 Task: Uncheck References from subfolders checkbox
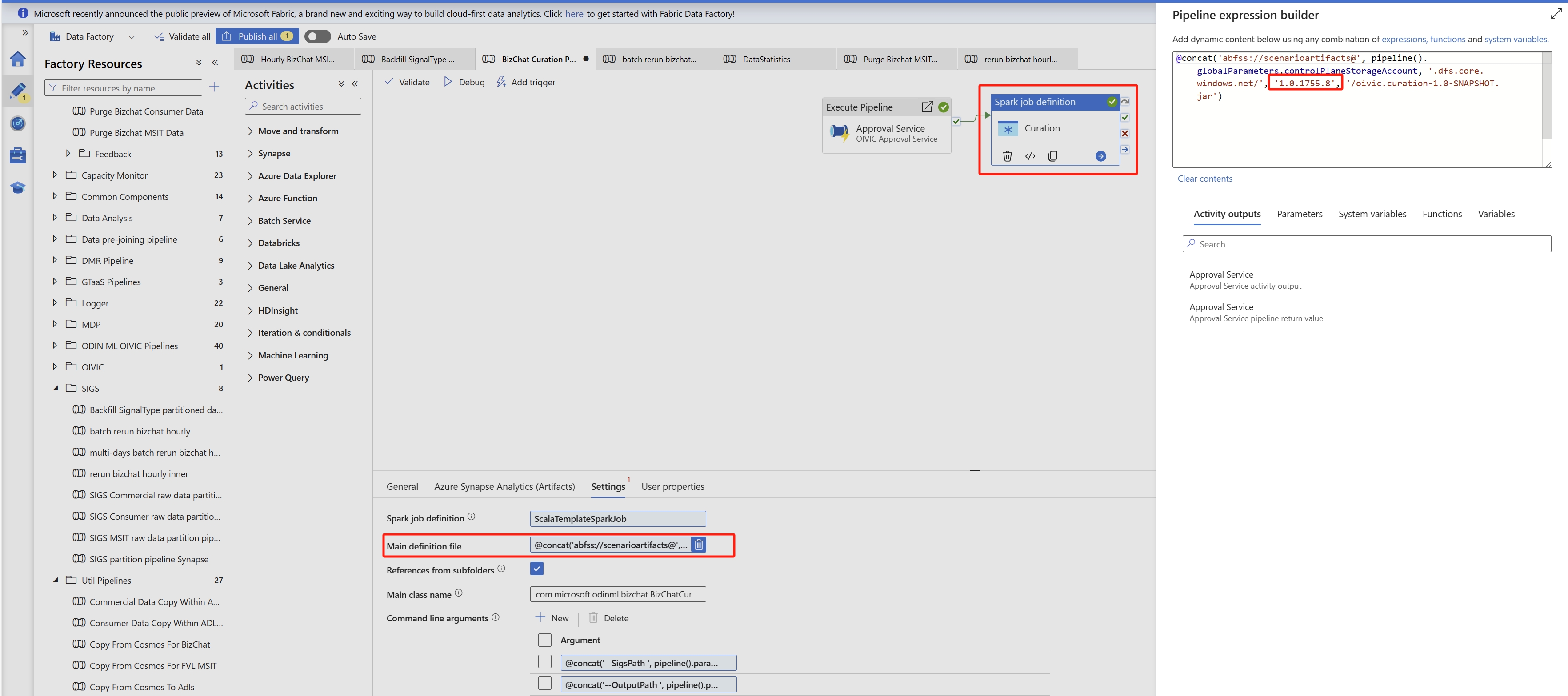click(x=537, y=569)
